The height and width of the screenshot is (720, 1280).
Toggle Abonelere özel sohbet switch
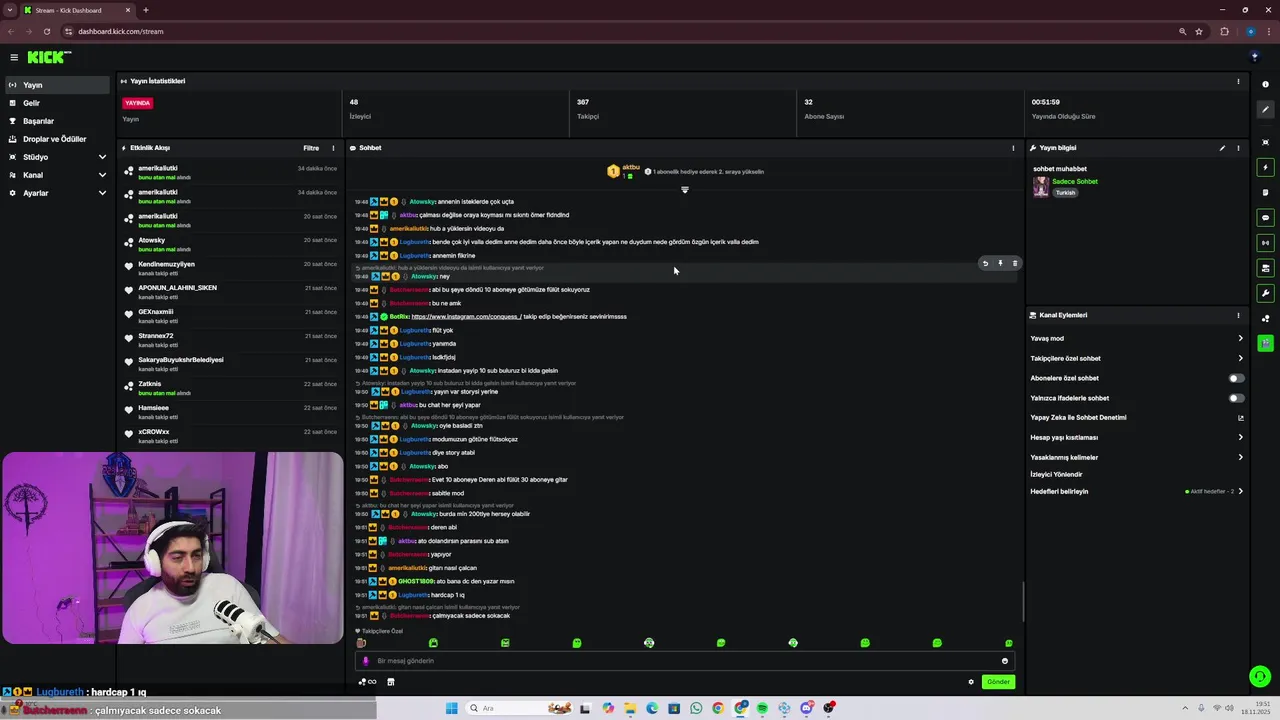coord(1236,378)
